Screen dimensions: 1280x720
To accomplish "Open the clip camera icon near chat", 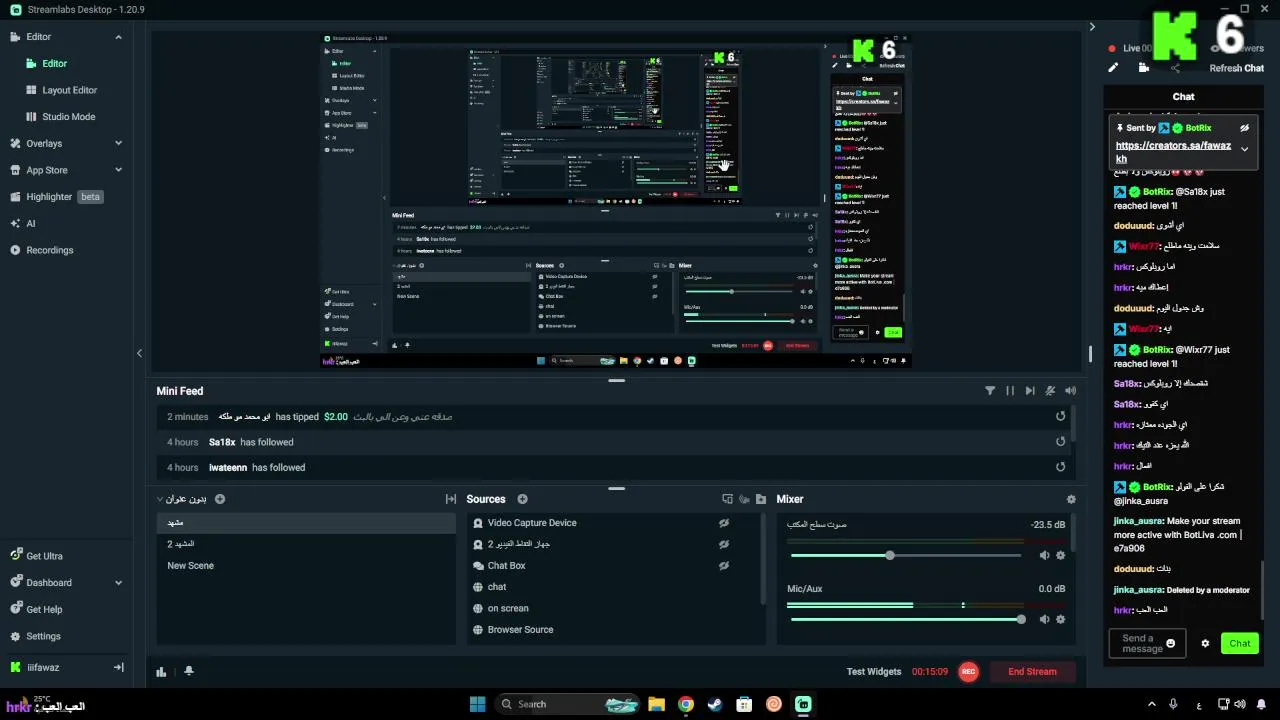I will (x=1144, y=68).
